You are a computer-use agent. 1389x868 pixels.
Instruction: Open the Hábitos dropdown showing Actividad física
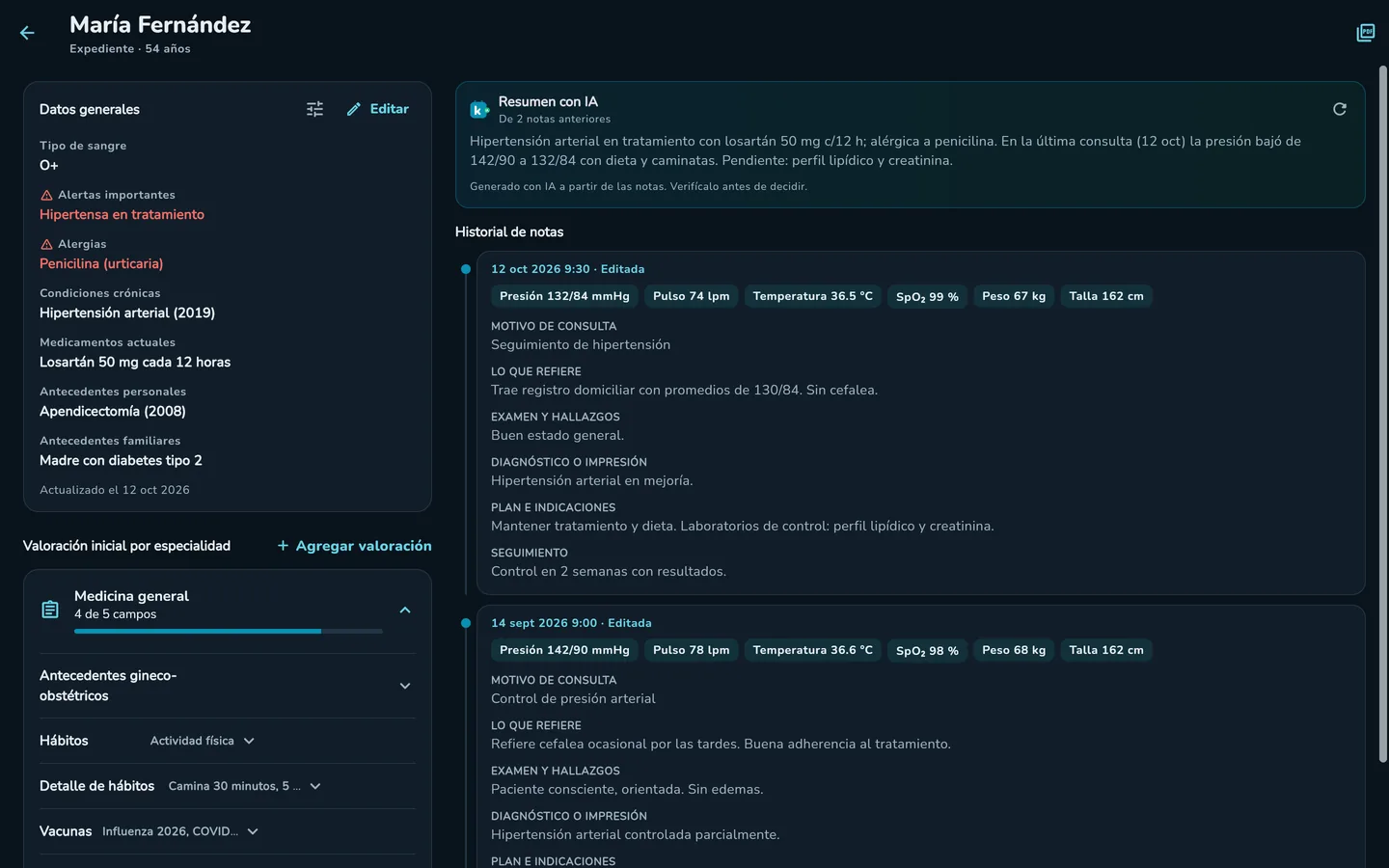(x=203, y=741)
